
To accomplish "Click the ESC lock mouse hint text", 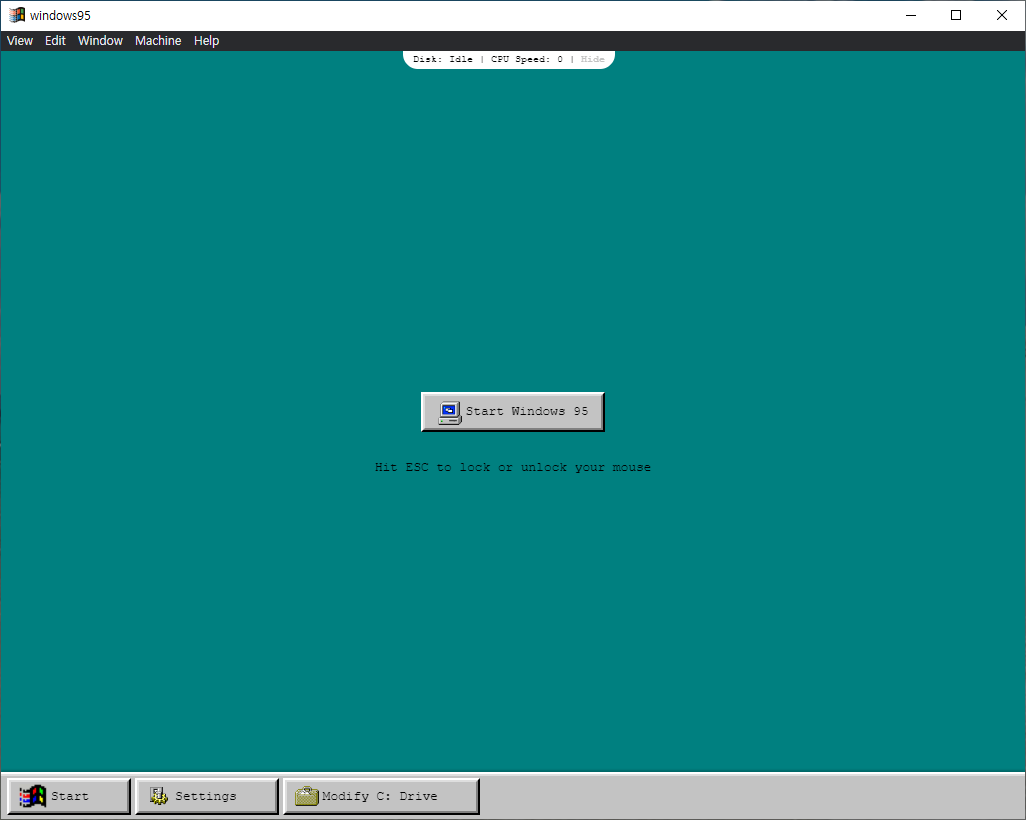I will click(x=512, y=467).
